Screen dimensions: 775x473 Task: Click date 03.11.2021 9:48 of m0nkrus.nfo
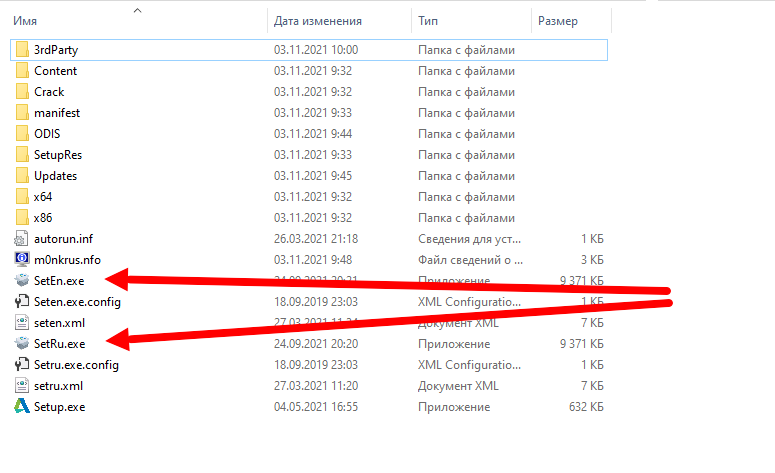(313, 259)
